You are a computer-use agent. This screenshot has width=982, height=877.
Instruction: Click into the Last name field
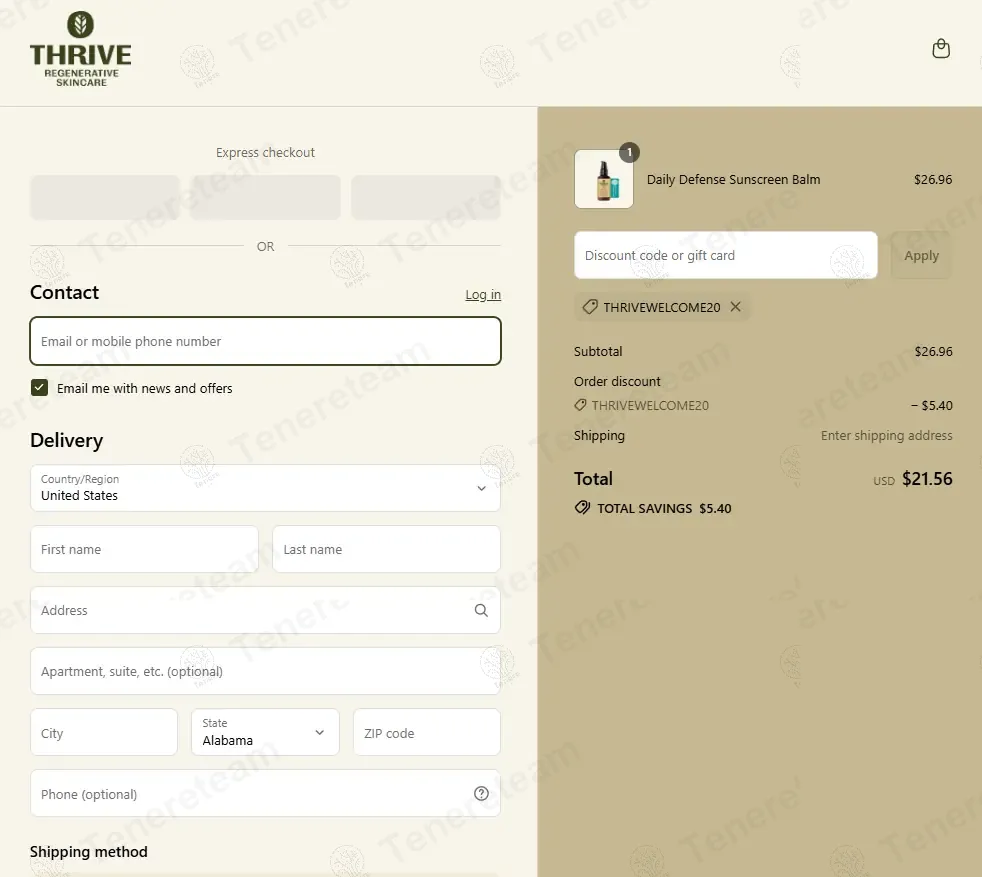click(386, 549)
